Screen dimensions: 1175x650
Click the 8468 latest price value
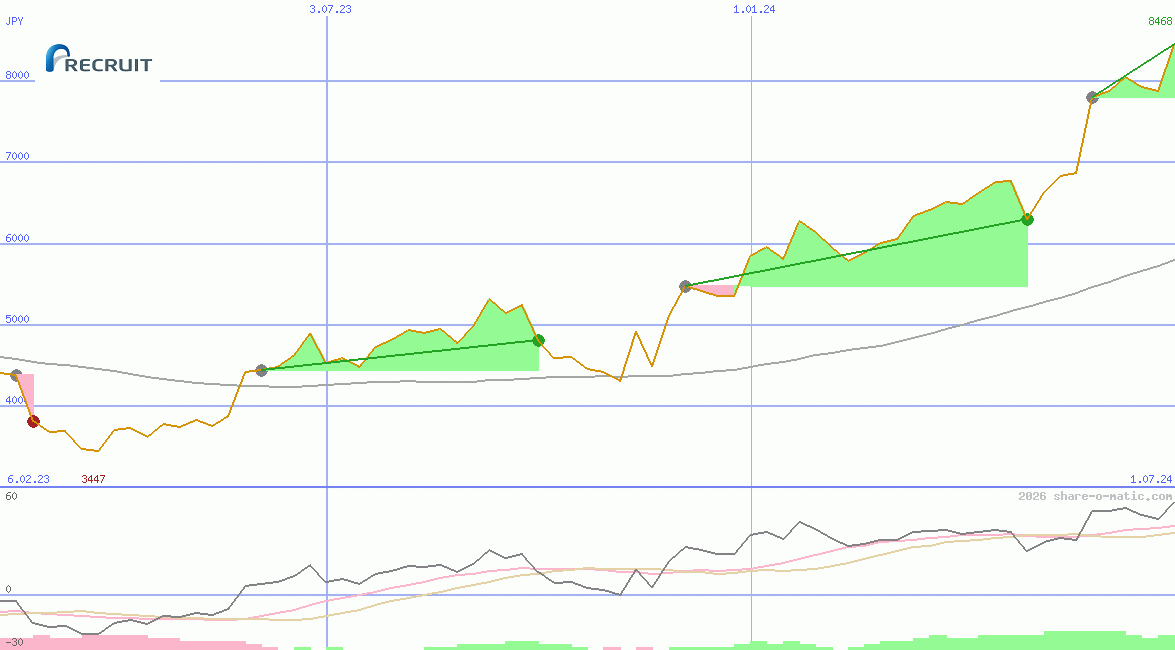tap(1160, 21)
